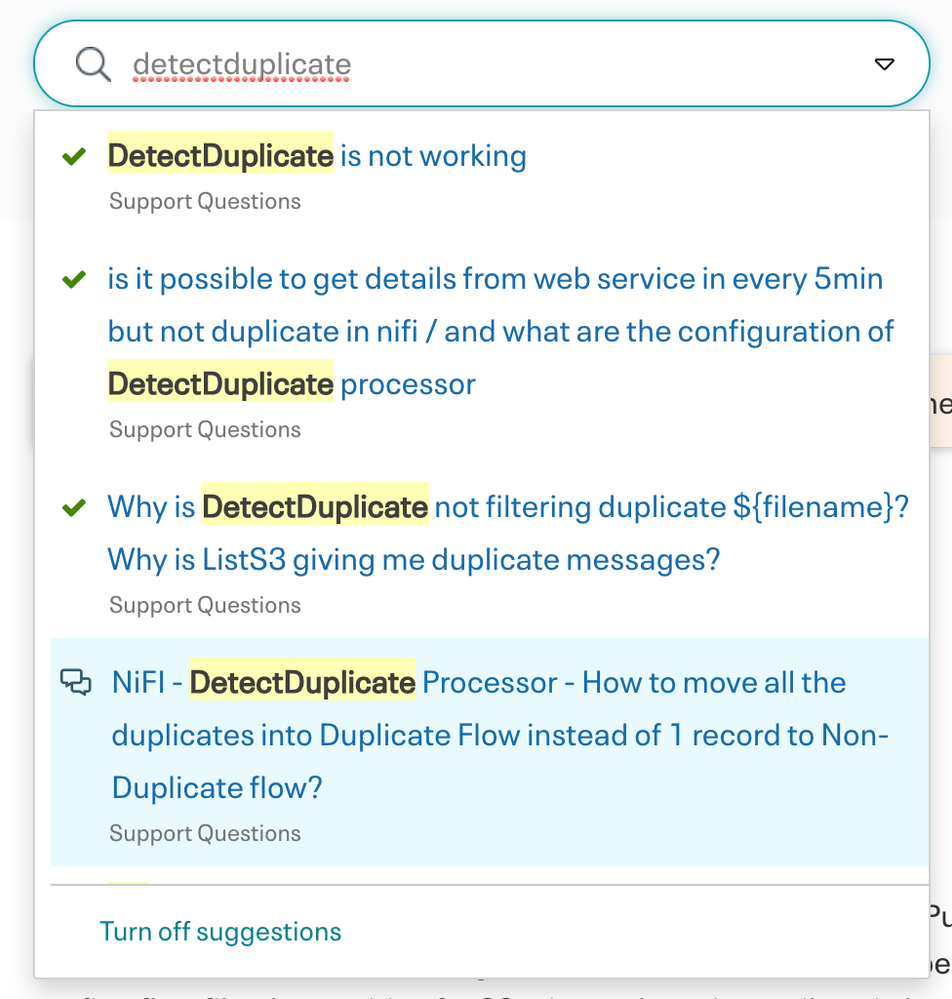Click the magnifying glass search icon
Image resolution: width=952 pixels, height=999 pixels.
point(93,64)
